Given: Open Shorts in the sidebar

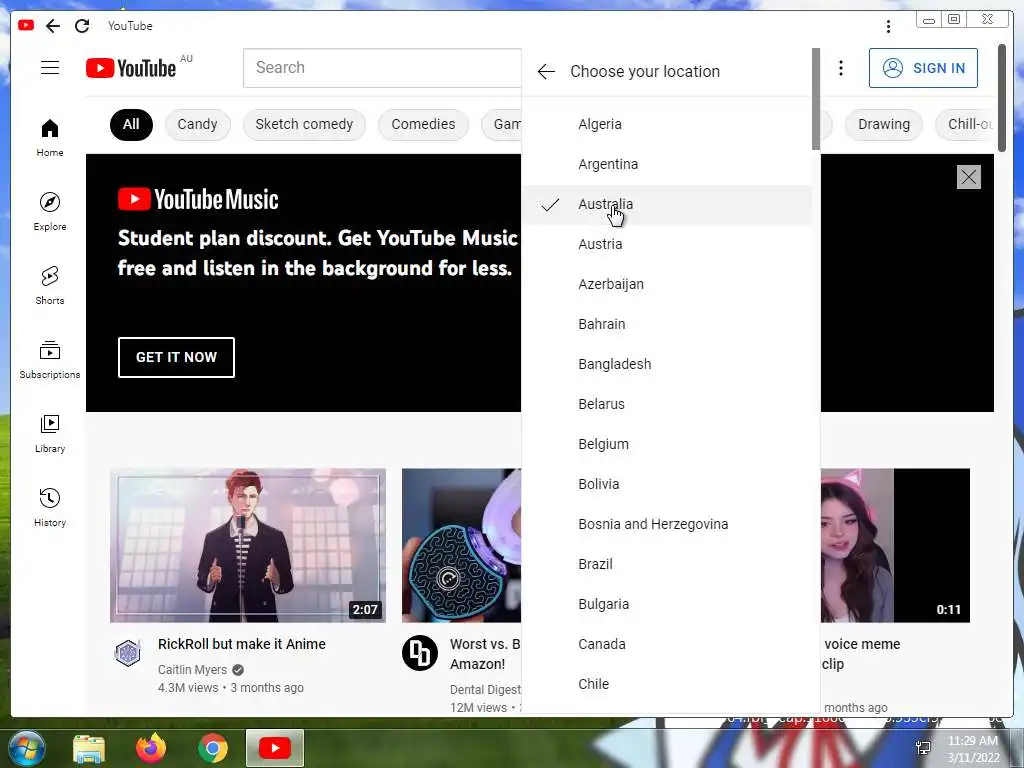Looking at the screenshot, I should pos(50,285).
